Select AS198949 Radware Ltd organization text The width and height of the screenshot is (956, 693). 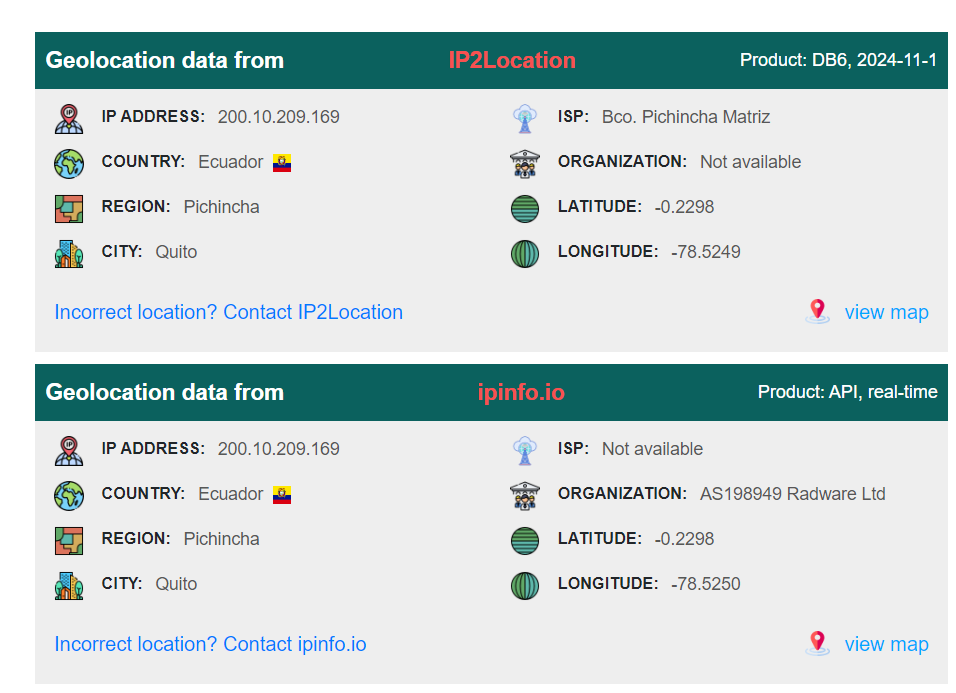pyautogui.click(x=793, y=494)
